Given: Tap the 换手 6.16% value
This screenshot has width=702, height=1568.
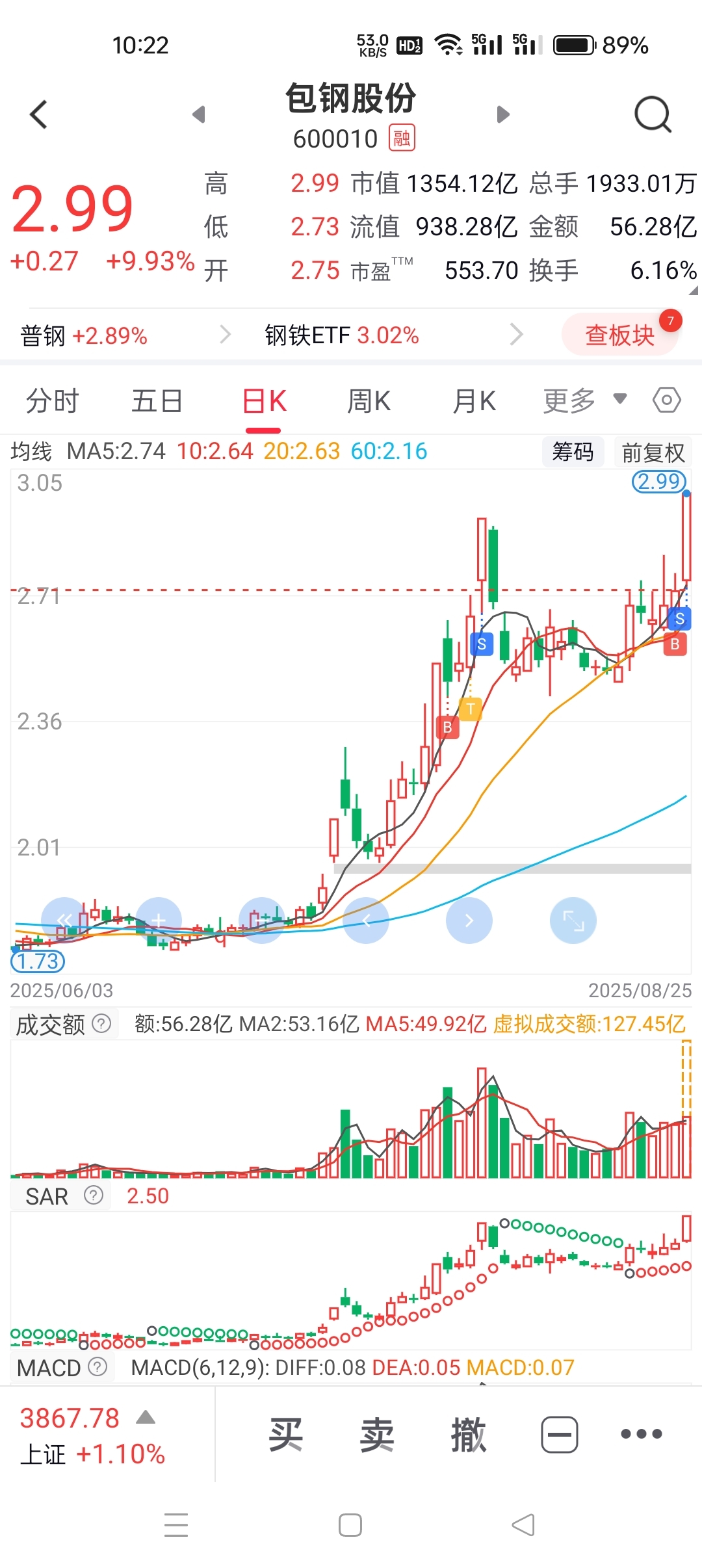Looking at the screenshot, I should click(613, 270).
